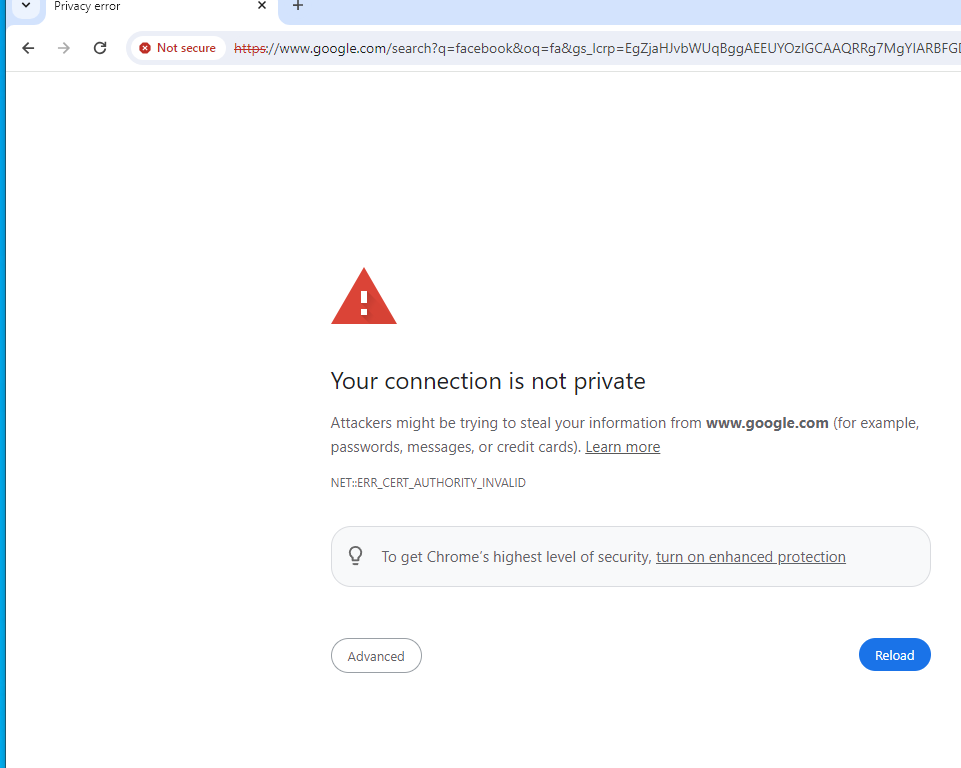961x768 pixels.
Task: Click the struck-through https in the URL
Action: [250, 48]
